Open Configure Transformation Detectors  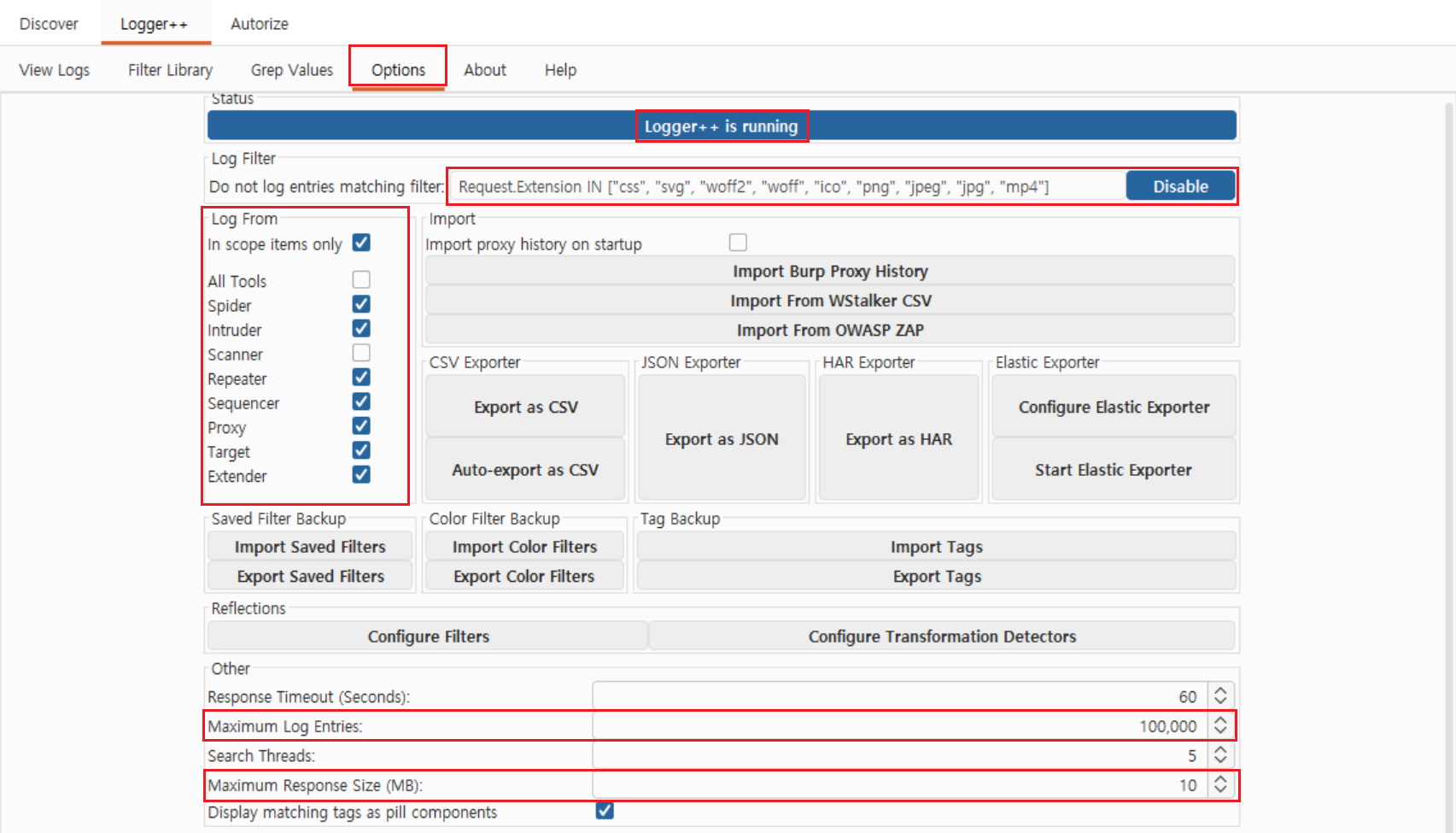tap(942, 636)
